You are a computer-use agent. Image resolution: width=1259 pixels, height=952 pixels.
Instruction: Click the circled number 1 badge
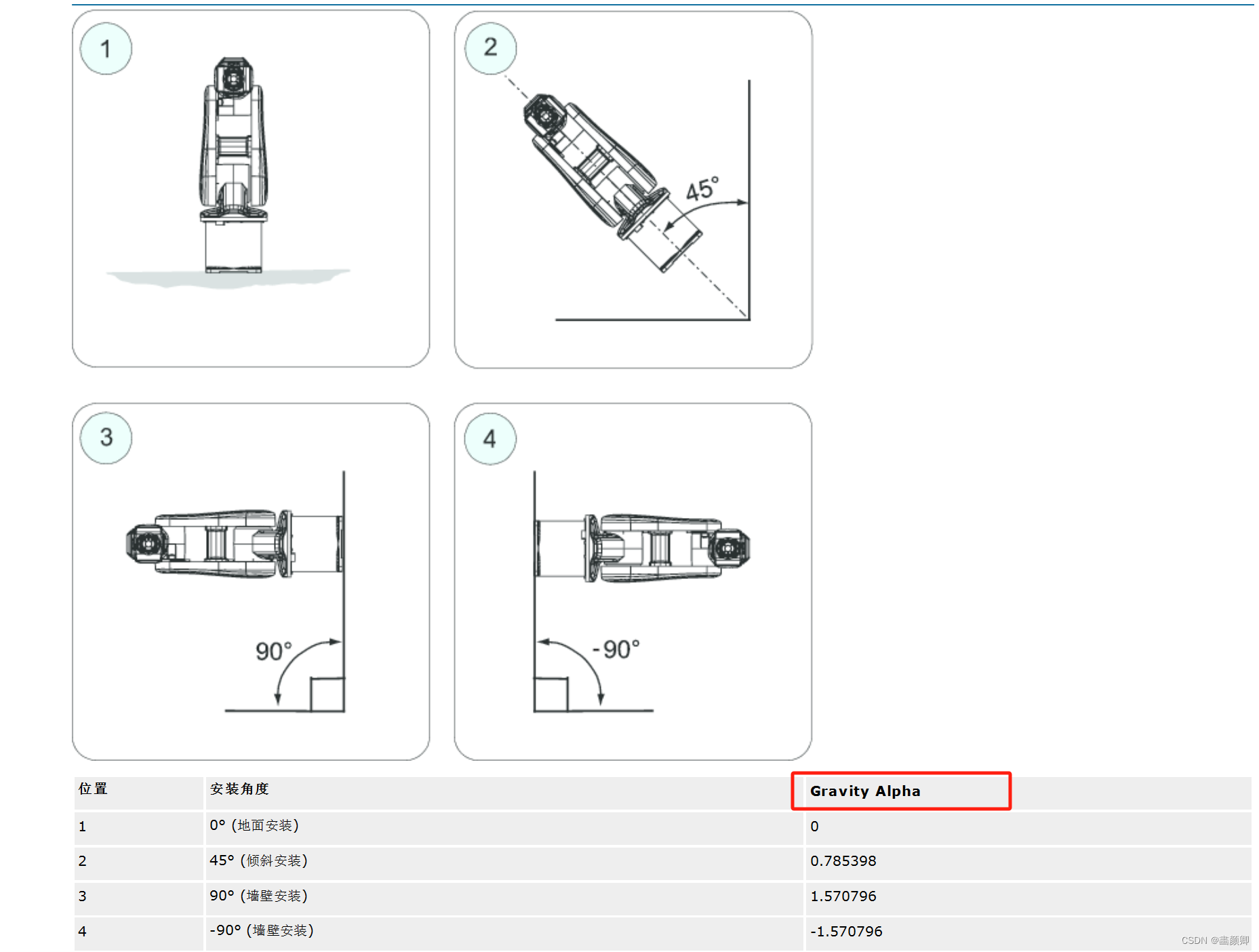106,49
